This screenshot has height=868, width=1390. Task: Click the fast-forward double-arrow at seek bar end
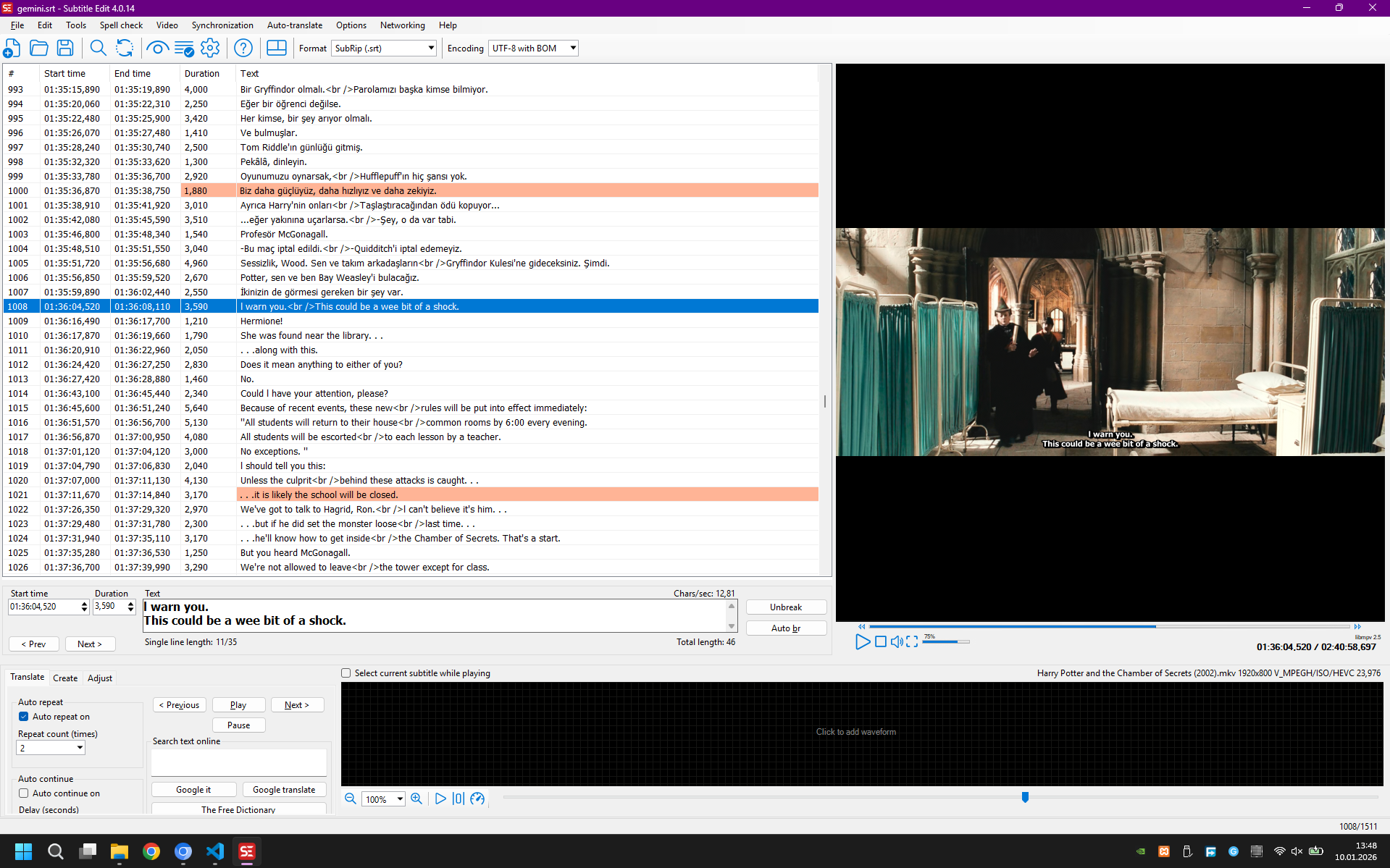coord(1357,627)
